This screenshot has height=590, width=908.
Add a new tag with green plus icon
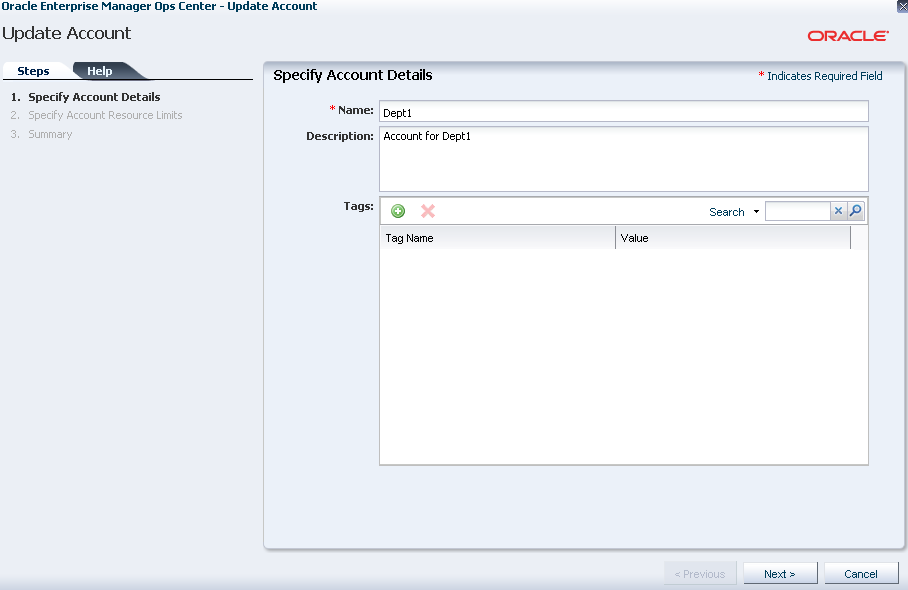[398, 211]
